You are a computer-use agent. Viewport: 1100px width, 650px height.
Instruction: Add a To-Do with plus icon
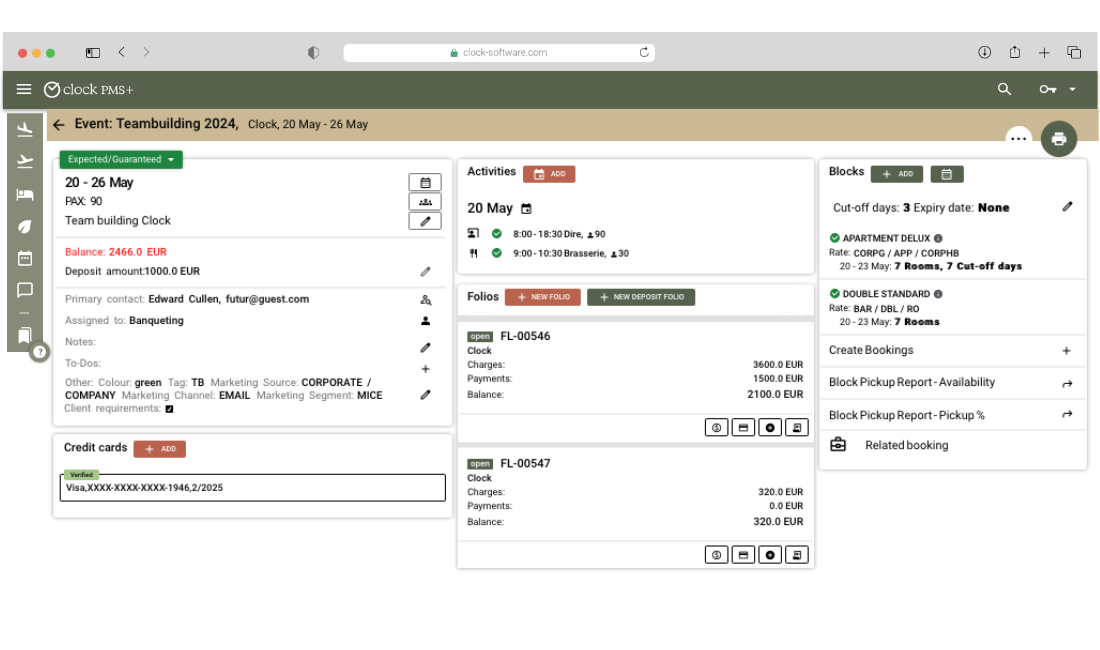point(425,369)
